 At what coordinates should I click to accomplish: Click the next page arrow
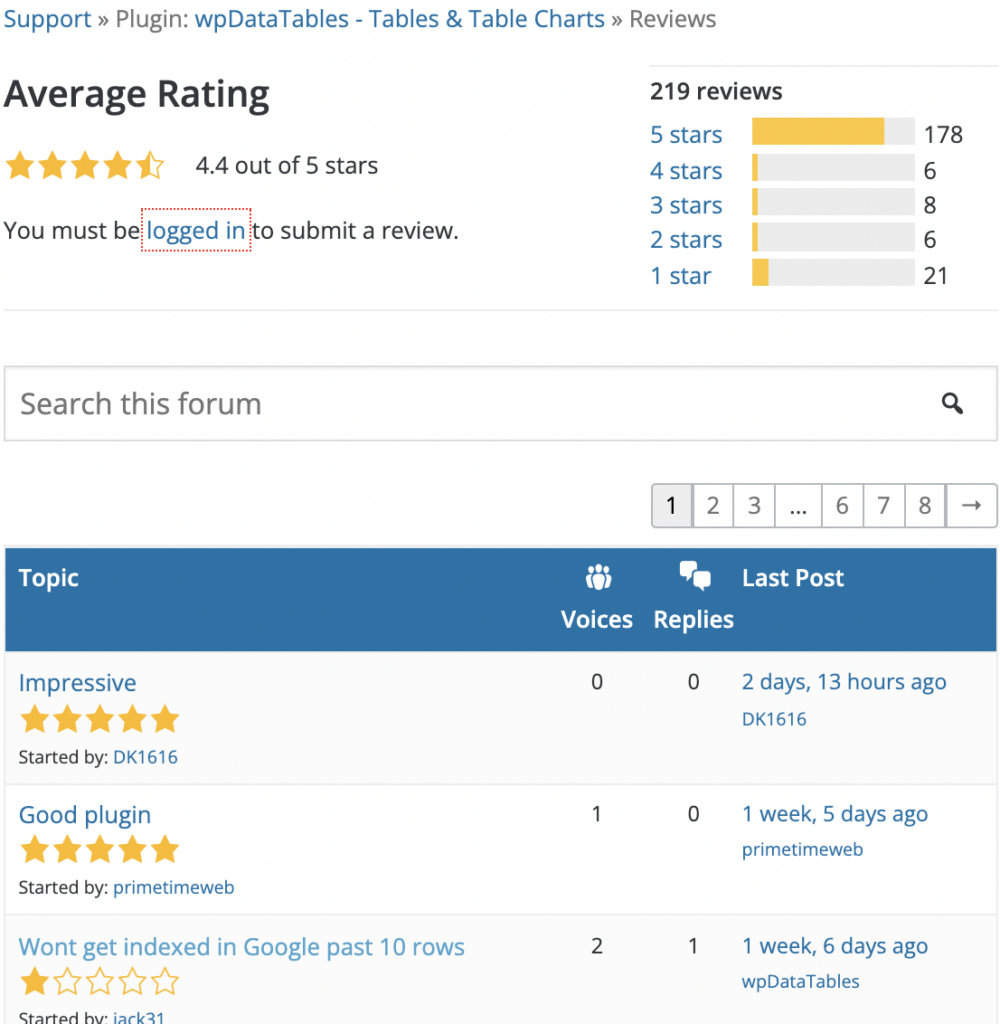pos(971,506)
